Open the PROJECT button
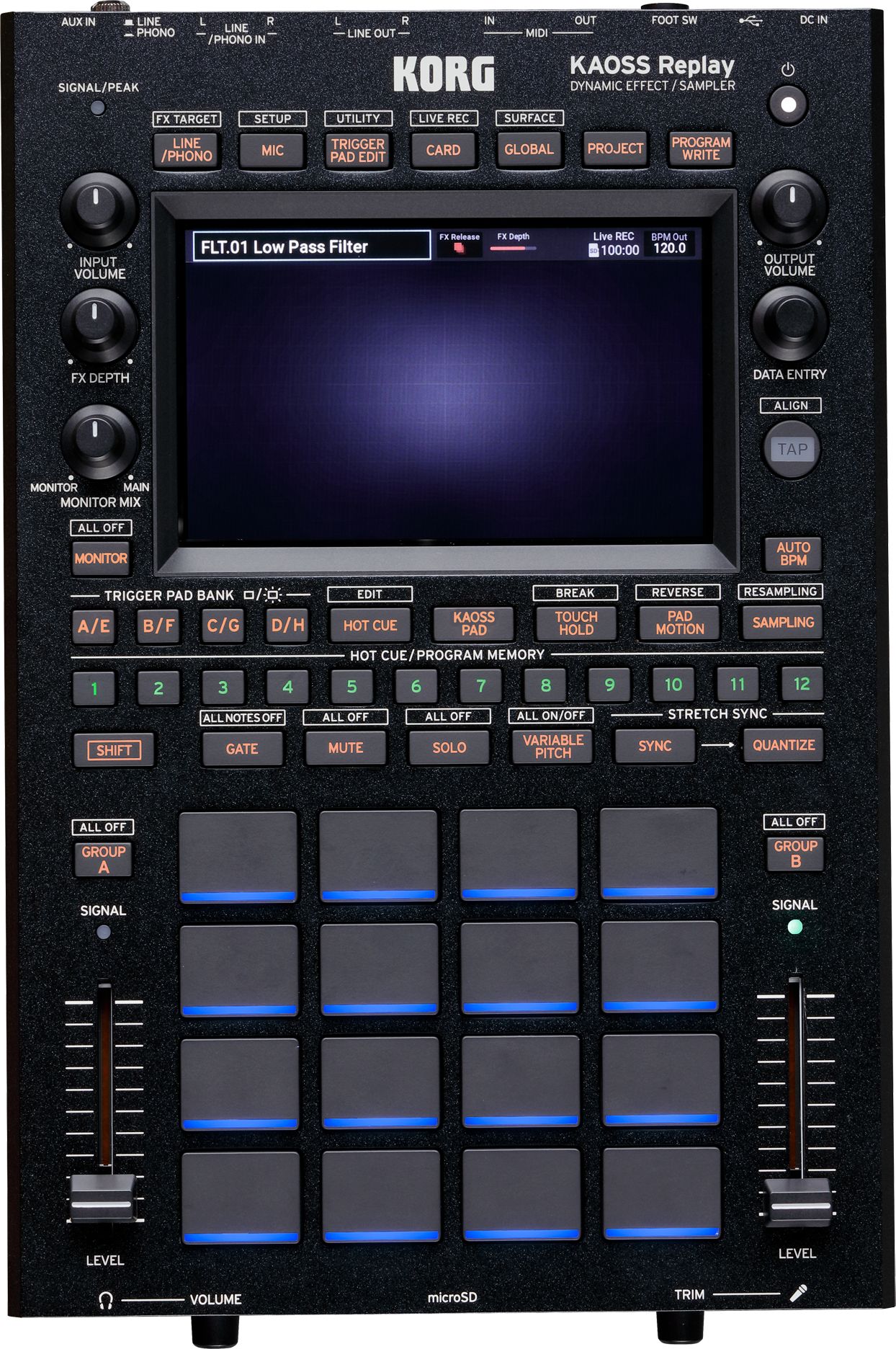 [615, 148]
